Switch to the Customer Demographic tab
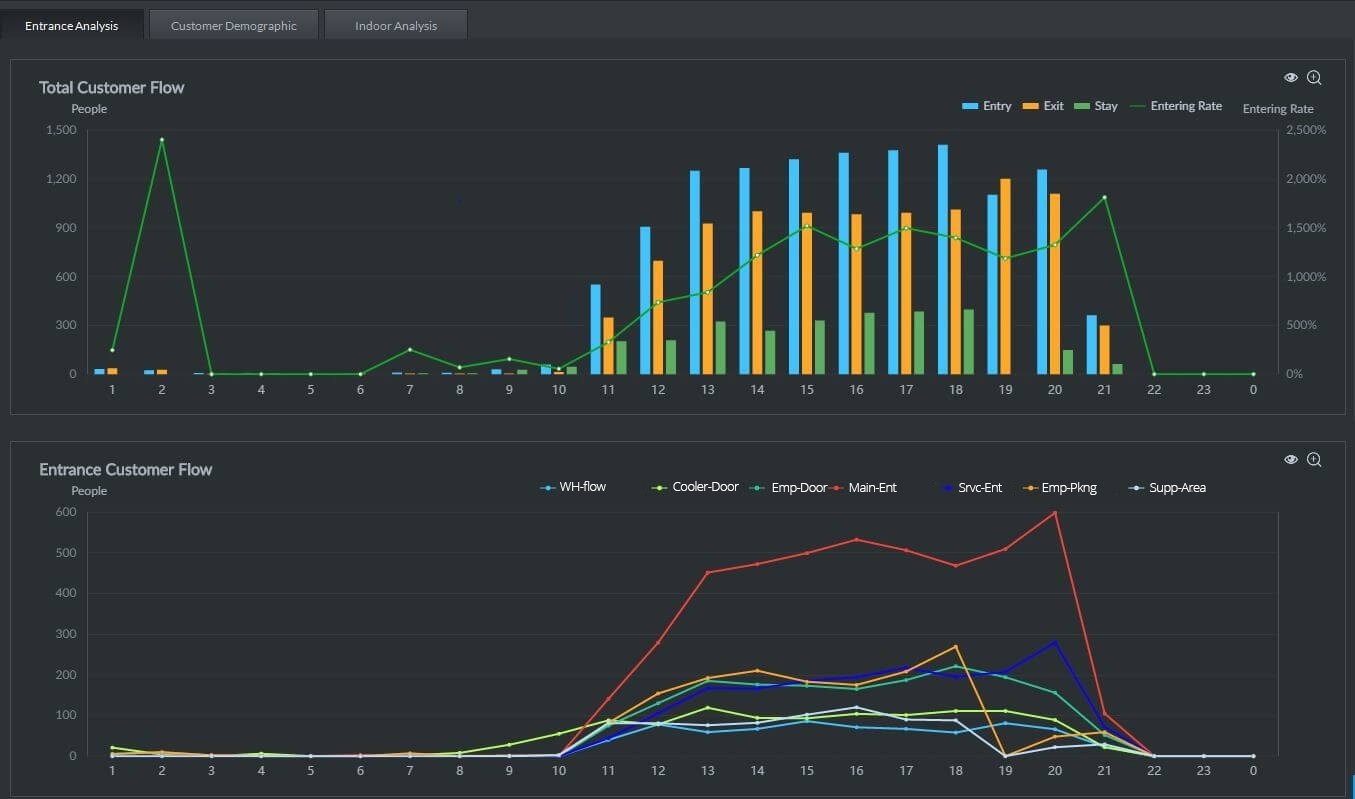This screenshot has width=1355, height=799. (x=233, y=24)
